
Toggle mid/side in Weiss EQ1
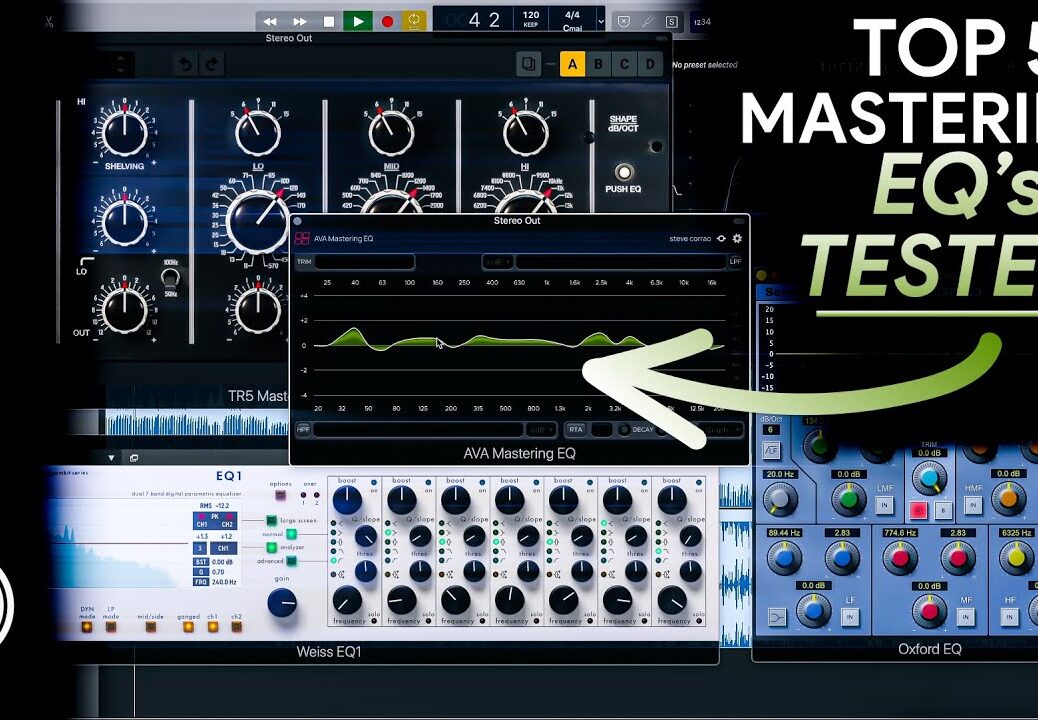pyautogui.click(x=150, y=626)
